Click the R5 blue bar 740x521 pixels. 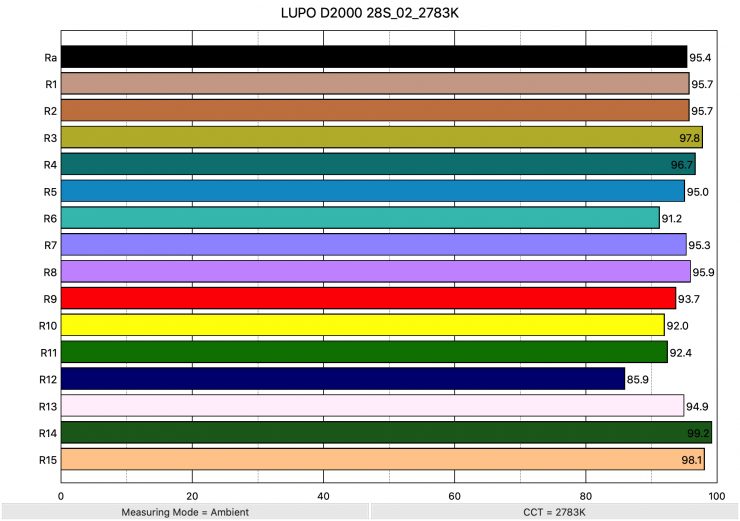coord(373,191)
